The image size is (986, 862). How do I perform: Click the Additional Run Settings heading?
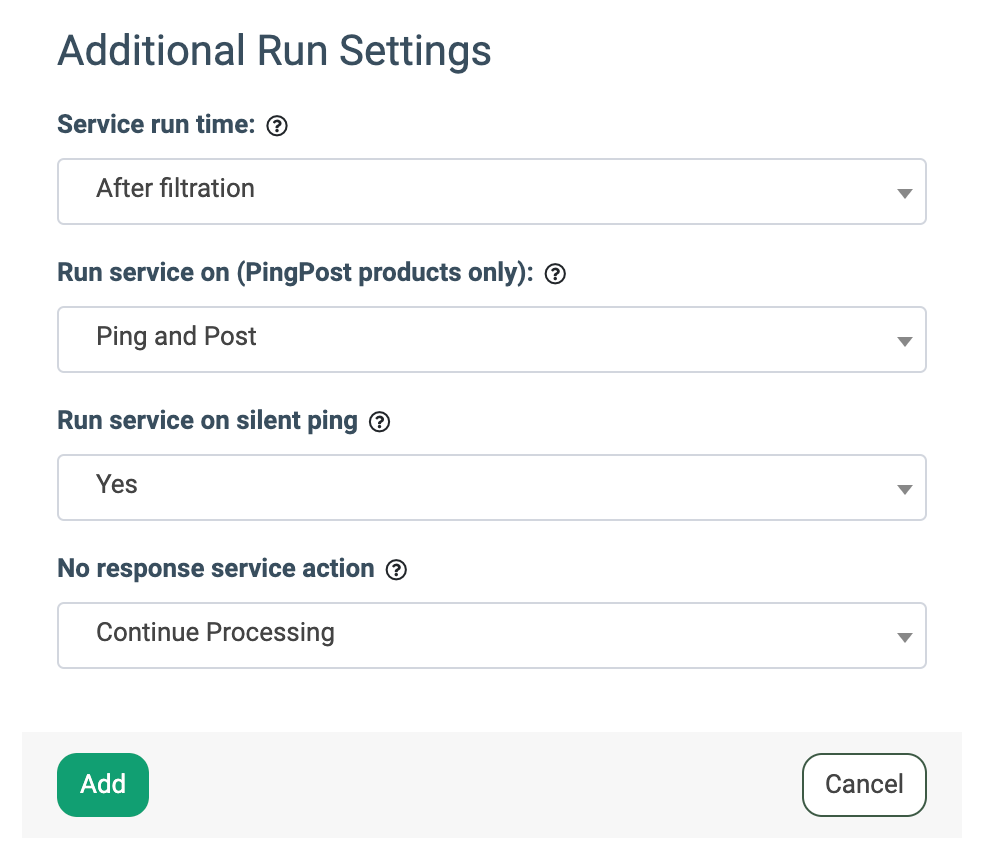click(274, 50)
